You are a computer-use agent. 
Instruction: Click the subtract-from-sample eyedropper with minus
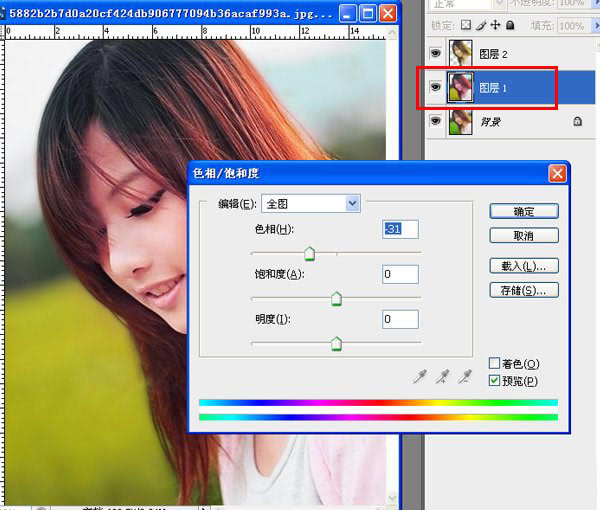click(465, 377)
